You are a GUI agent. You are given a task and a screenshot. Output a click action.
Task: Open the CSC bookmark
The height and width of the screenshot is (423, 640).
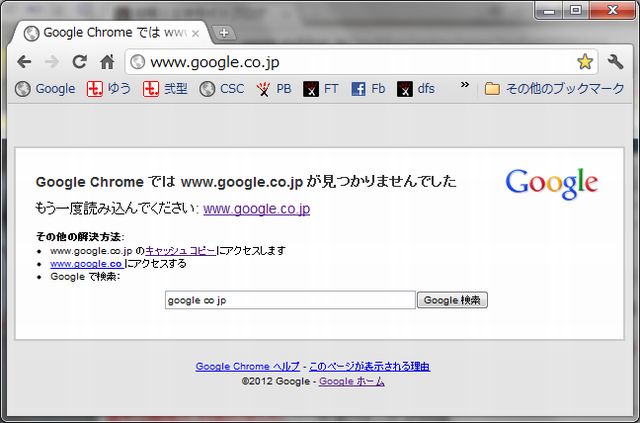pyautogui.click(x=222, y=89)
